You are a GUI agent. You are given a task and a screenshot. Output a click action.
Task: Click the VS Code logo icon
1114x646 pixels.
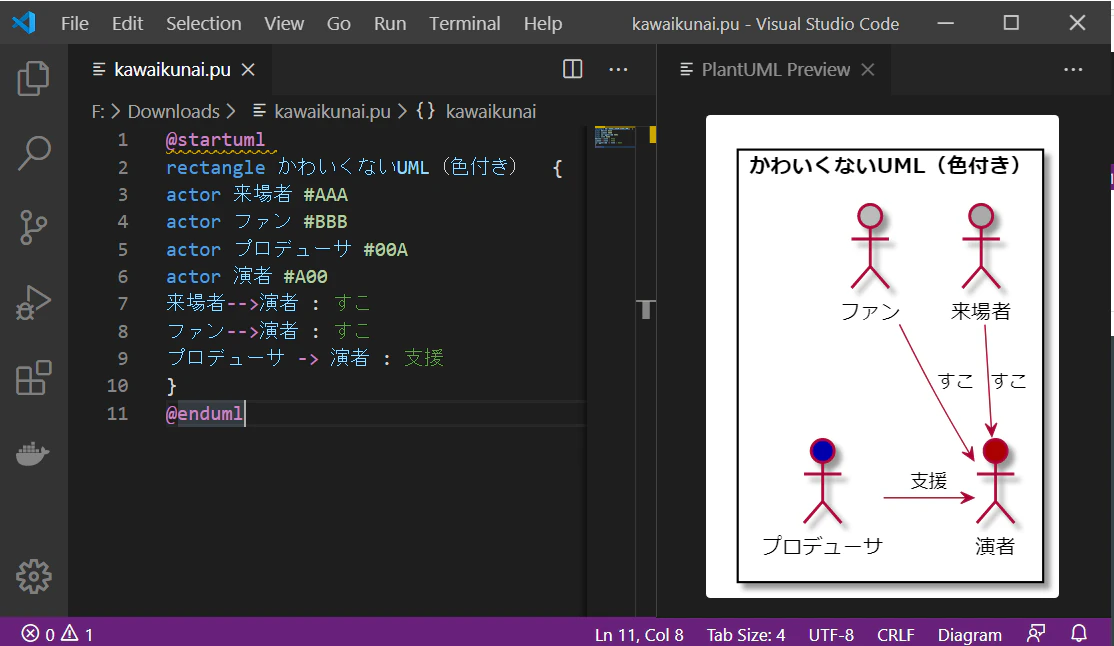24,23
